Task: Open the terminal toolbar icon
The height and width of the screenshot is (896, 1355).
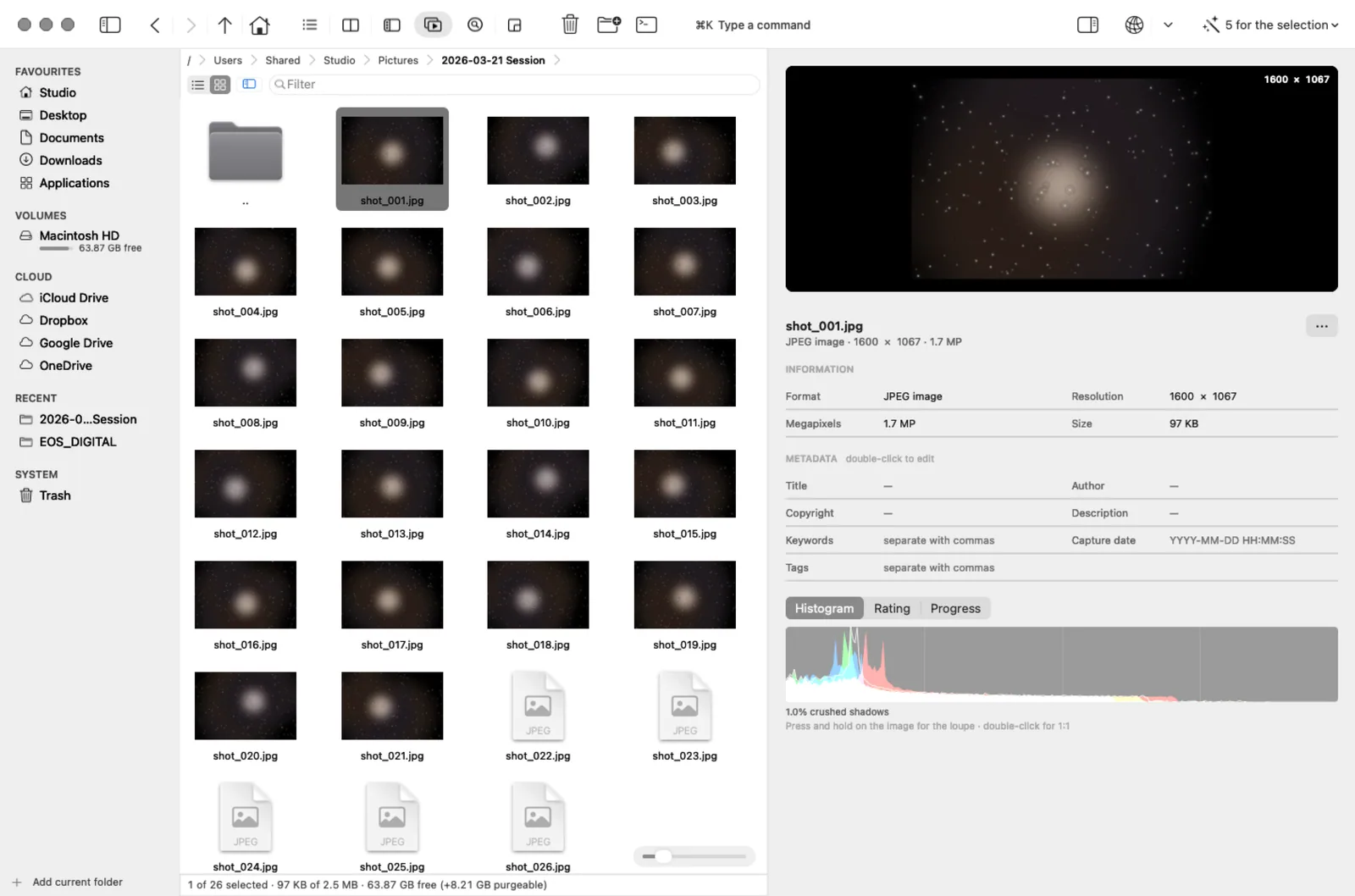Action: [646, 25]
